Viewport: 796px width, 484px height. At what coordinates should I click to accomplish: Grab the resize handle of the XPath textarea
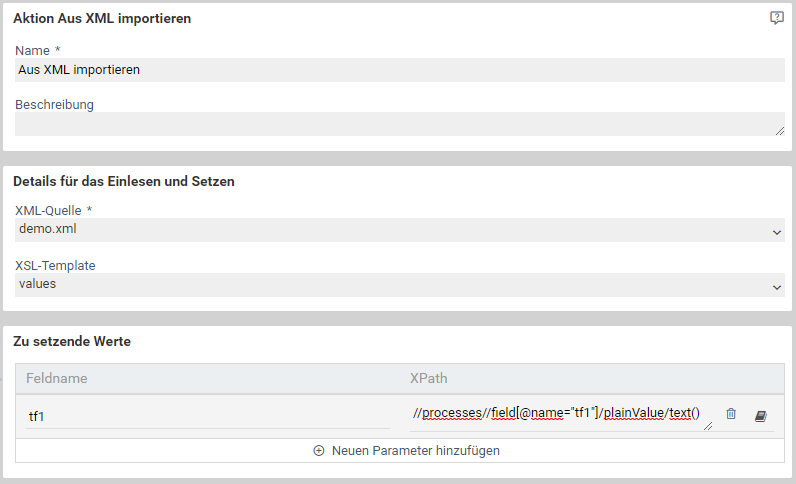(708, 426)
